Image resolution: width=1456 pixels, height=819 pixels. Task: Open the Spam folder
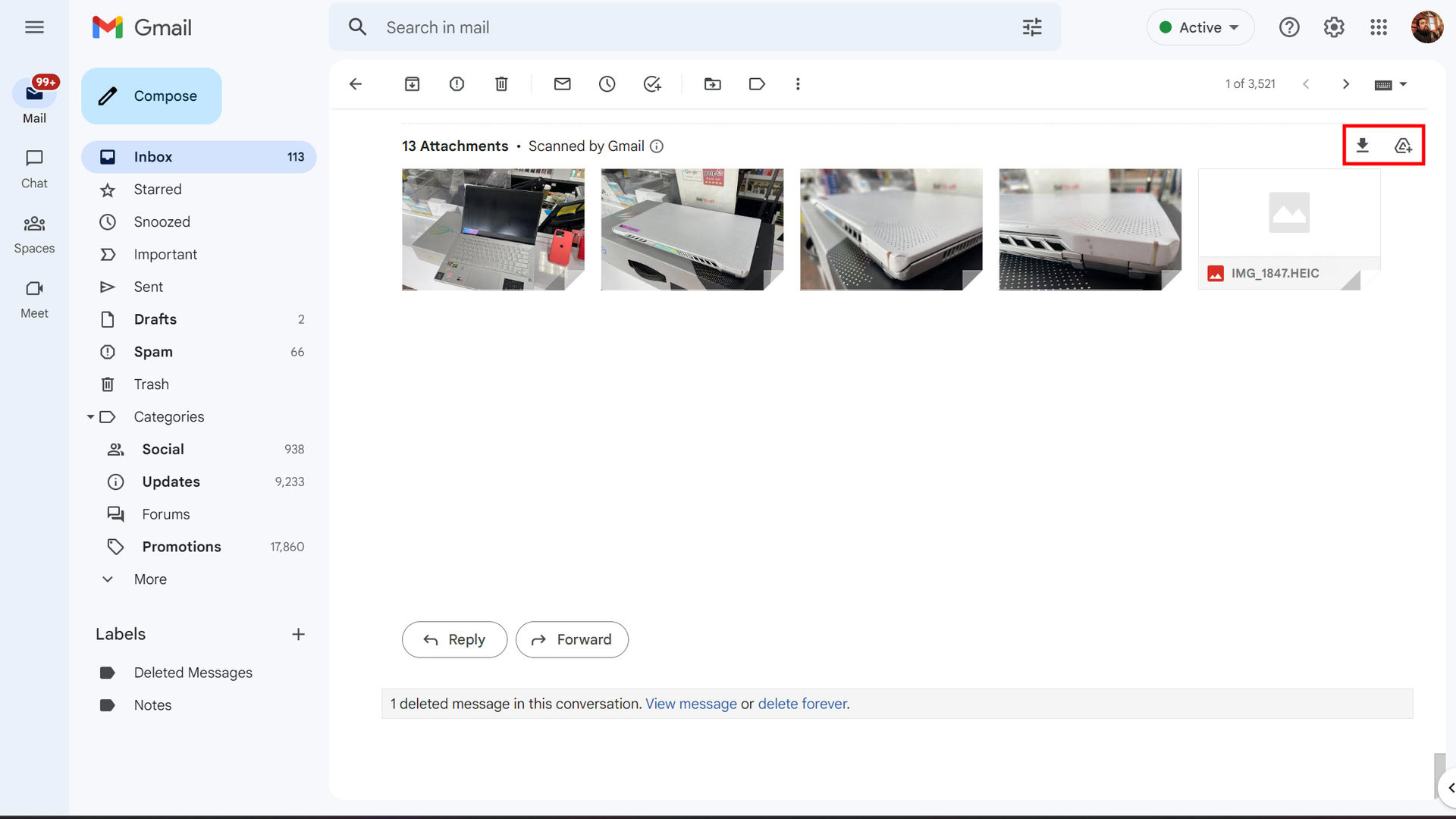coord(153,352)
